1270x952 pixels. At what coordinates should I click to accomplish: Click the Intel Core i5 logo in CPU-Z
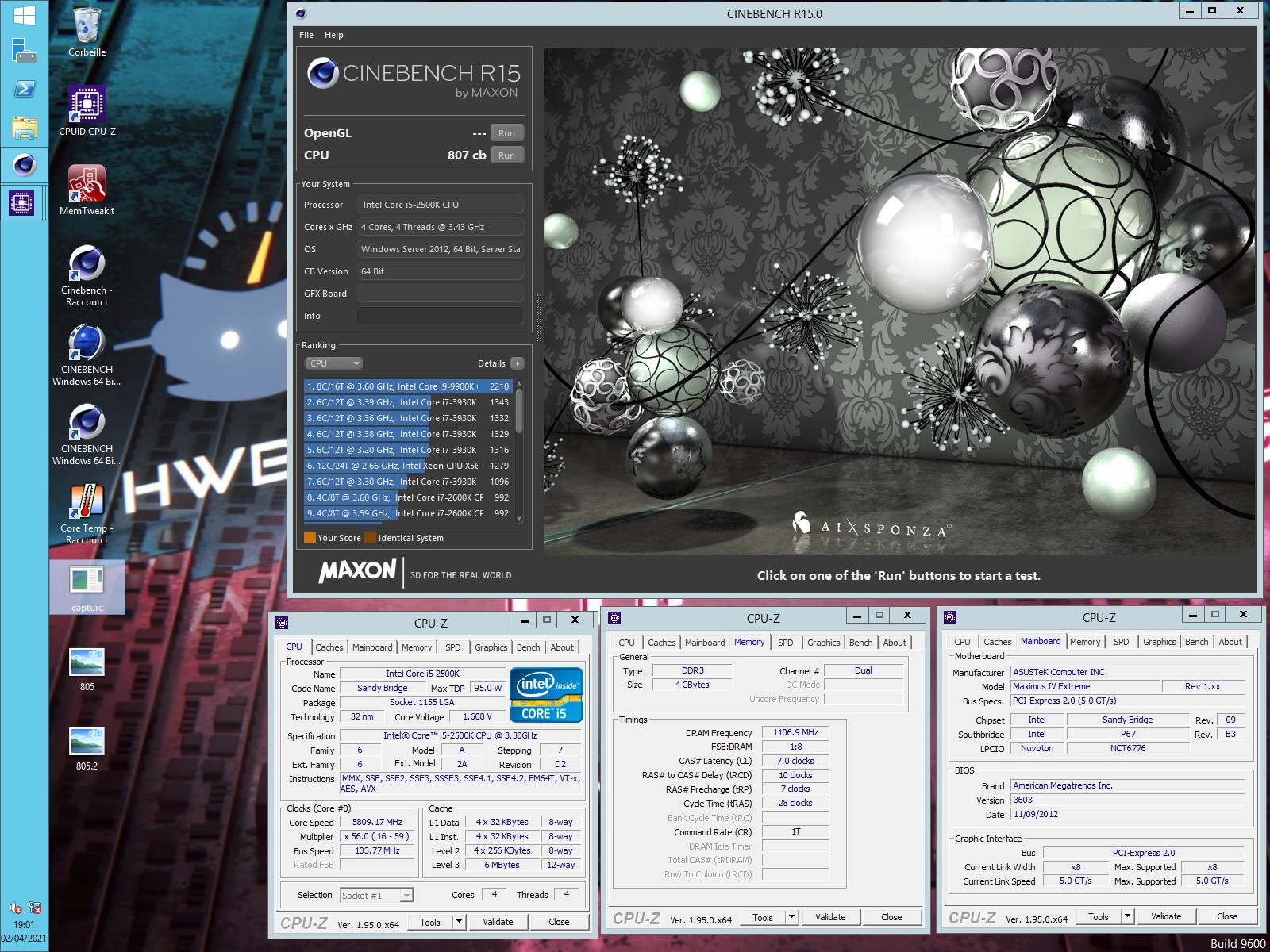[548, 695]
